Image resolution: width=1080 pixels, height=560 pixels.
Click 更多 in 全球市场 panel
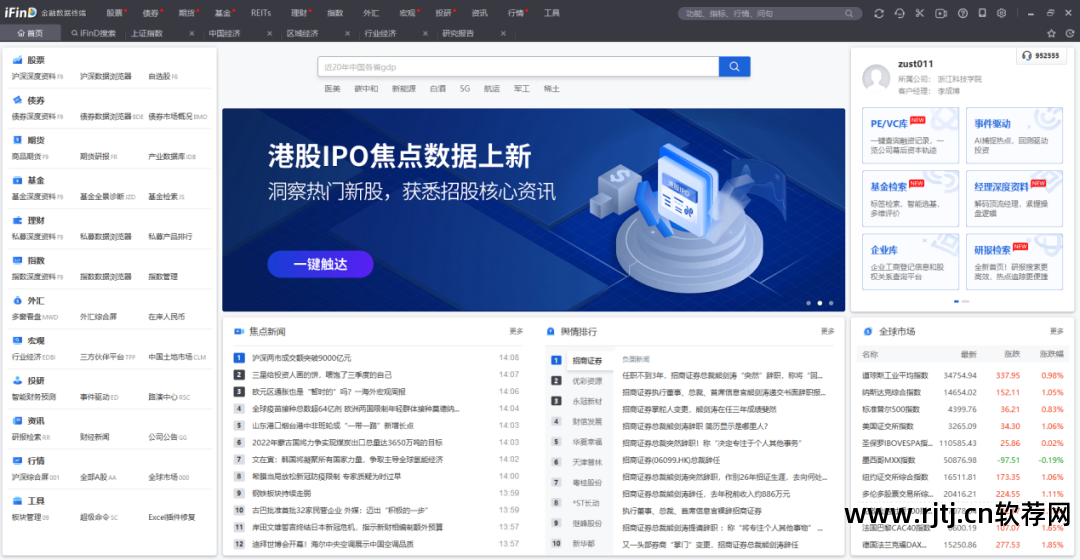pyautogui.click(x=1057, y=331)
